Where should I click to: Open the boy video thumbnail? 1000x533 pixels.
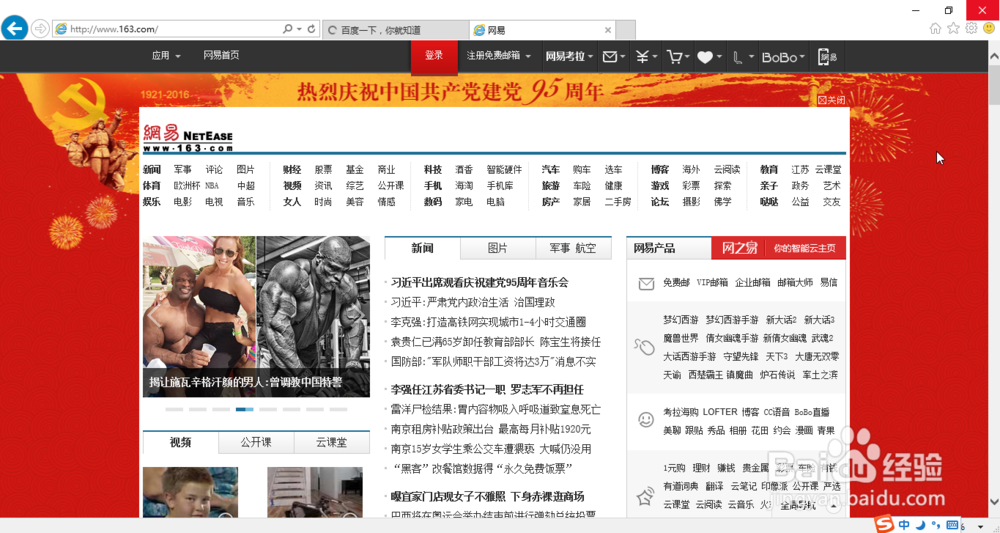click(x=190, y=492)
